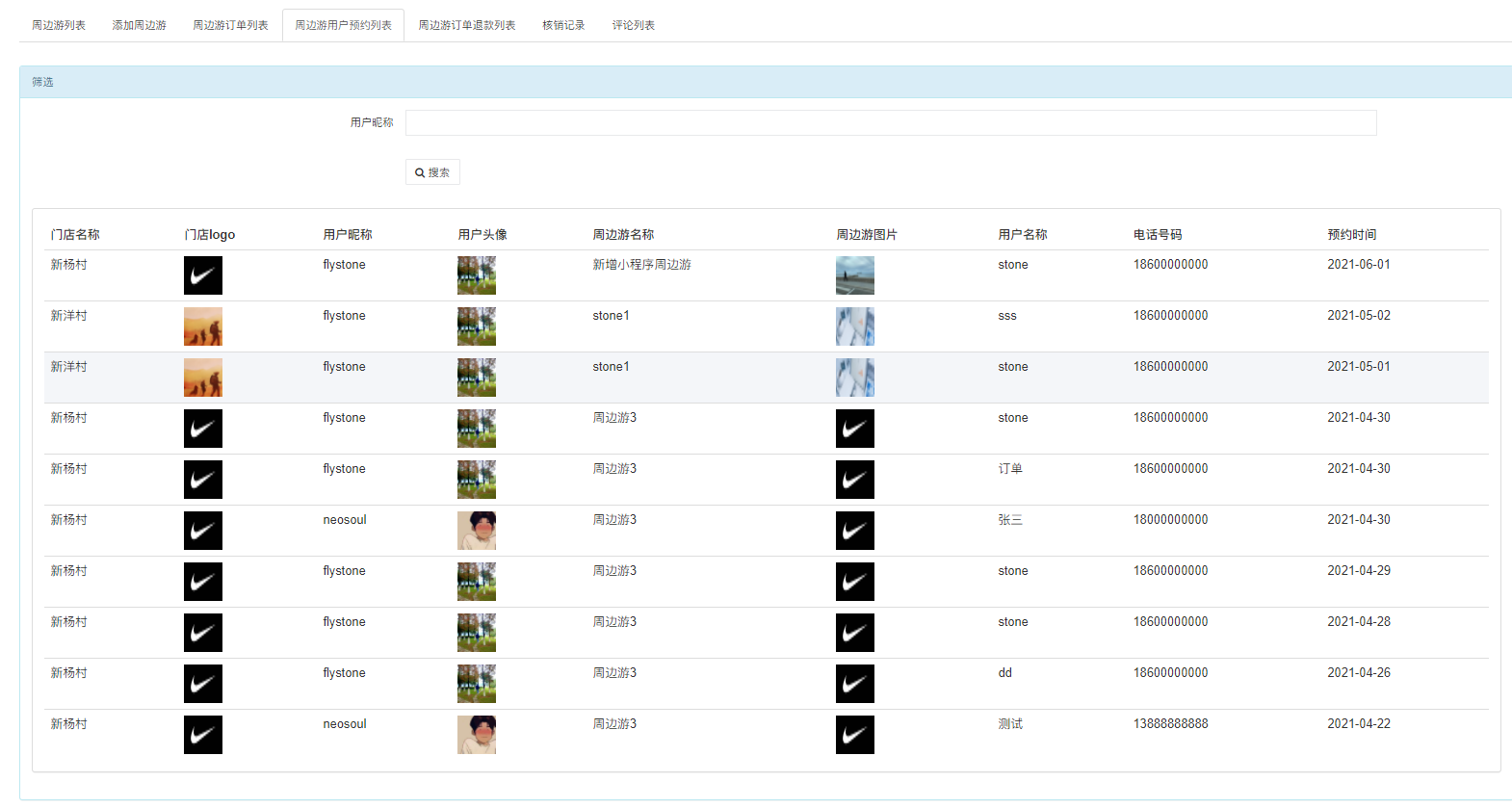
Task: Click user avatar in 2021-04-28 row
Action: 477,633
